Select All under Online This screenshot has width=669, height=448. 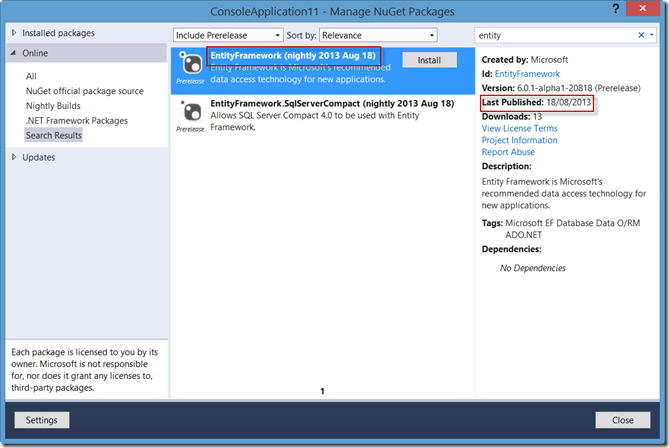pyautogui.click(x=31, y=76)
